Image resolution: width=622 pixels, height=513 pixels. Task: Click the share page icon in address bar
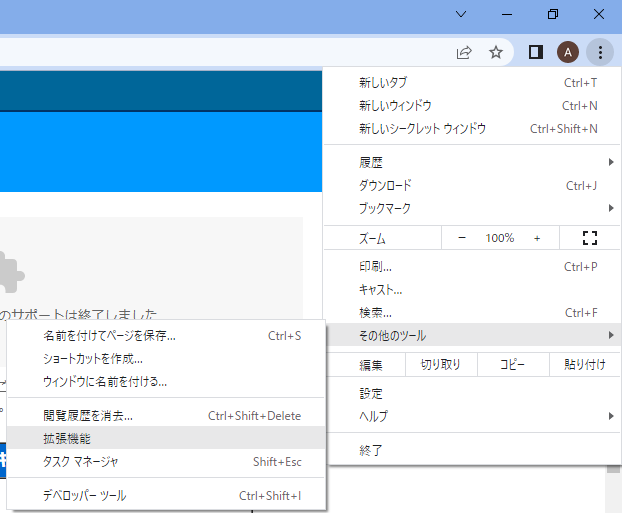[464, 52]
